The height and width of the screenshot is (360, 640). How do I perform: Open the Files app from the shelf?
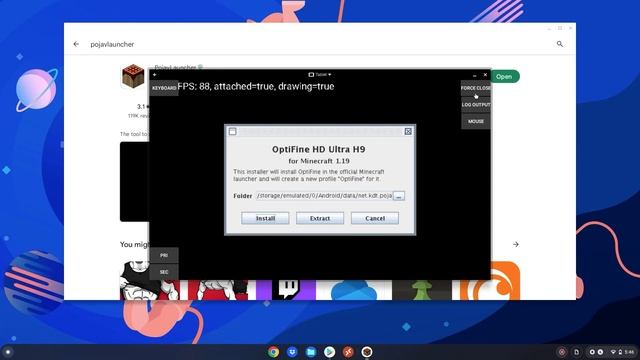(x=311, y=352)
